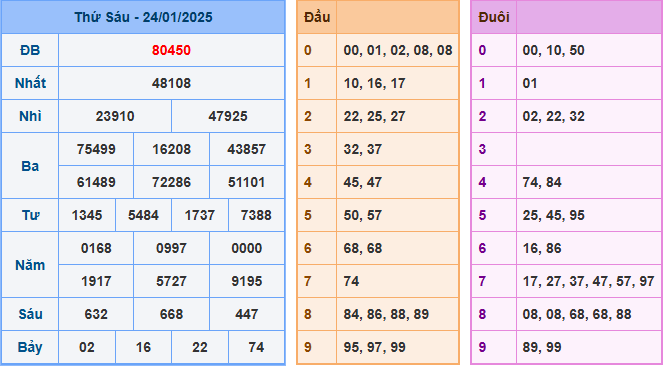Click the Năm number 0168
Screen dimensions: 663x366
click(96, 248)
